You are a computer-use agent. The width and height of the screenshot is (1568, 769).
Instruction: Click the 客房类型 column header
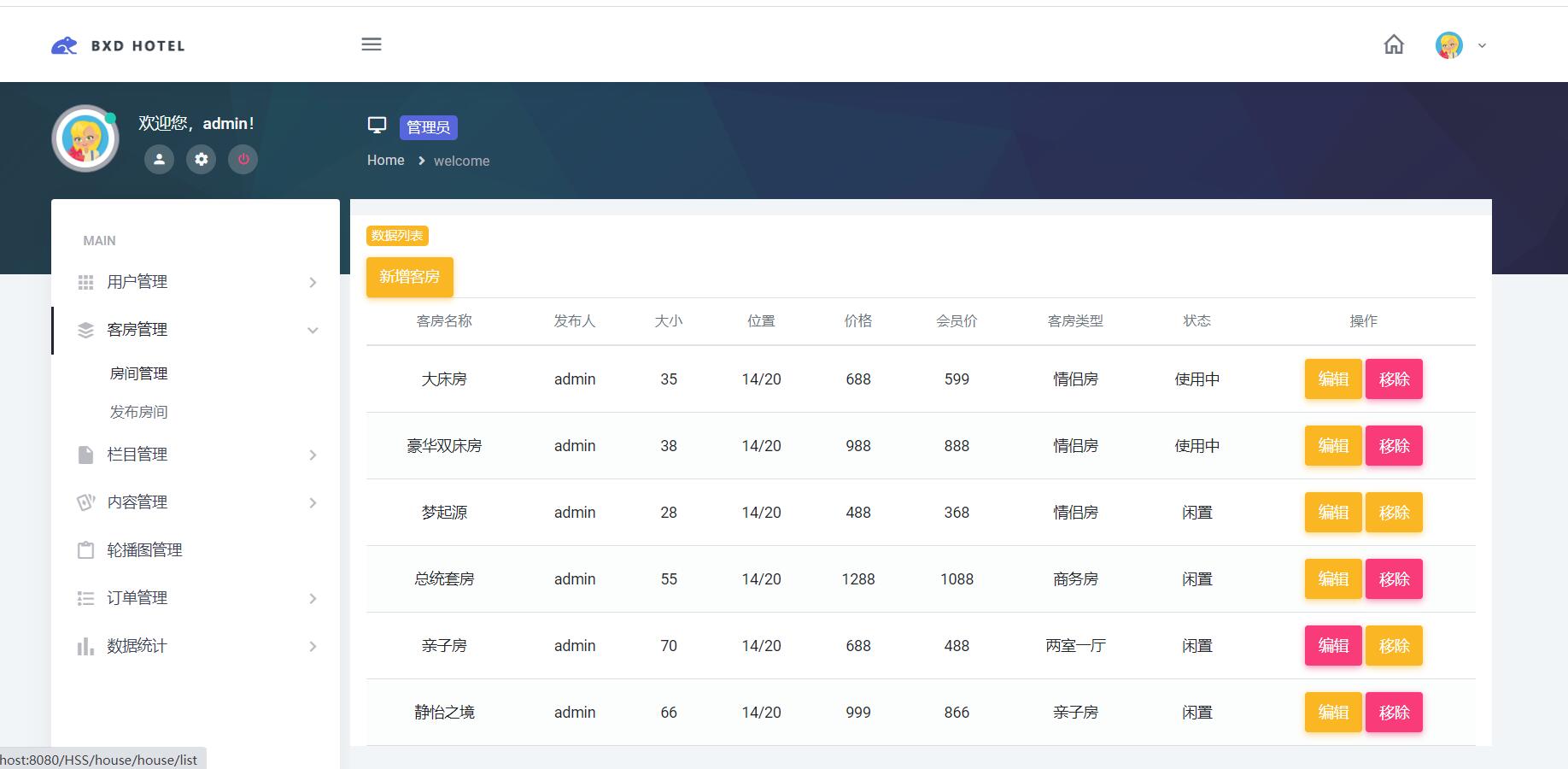(x=1075, y=321)
